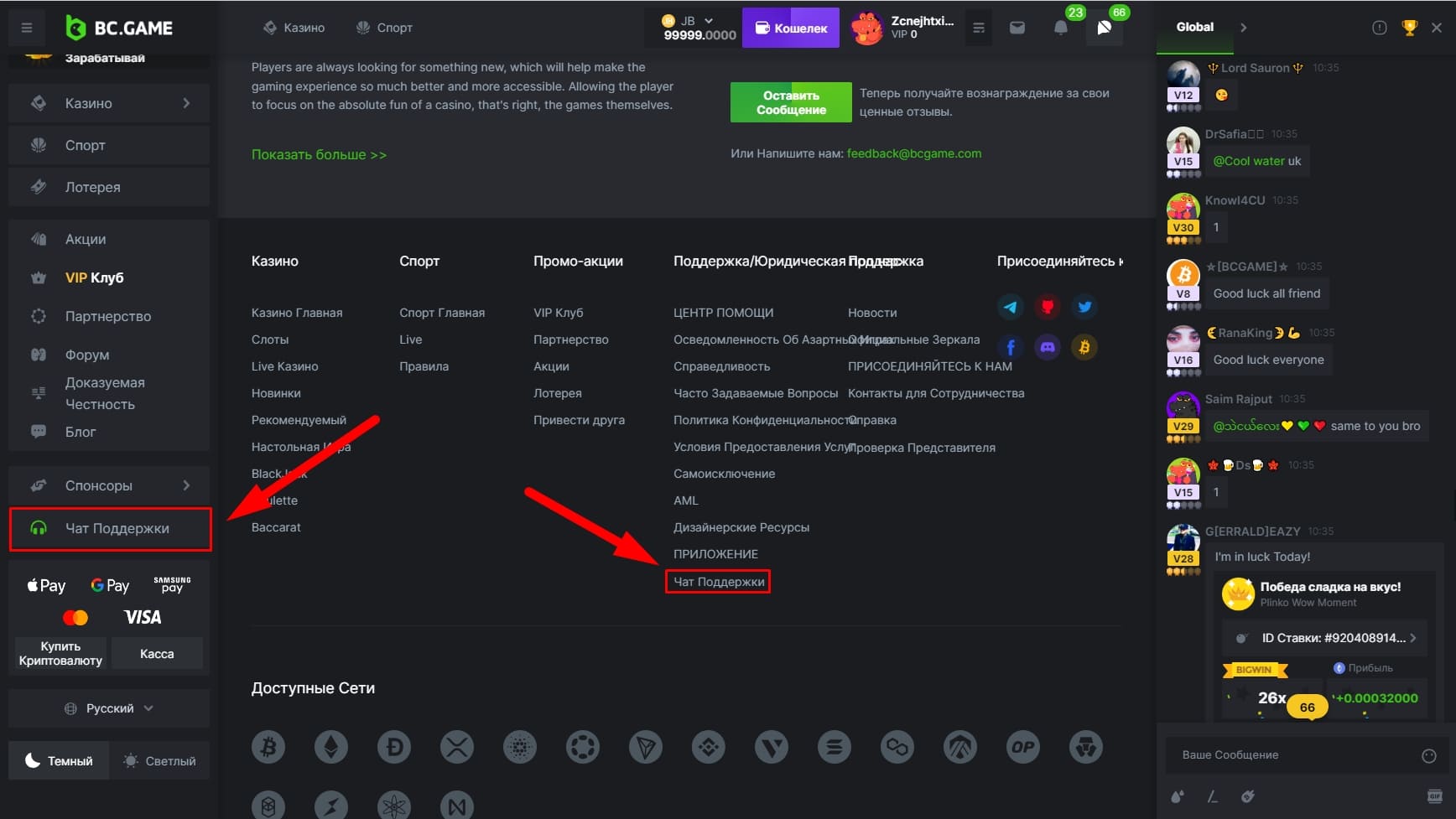Open notifications bell icon
The image size is (1456, 819).
(x=1060, y=28)
